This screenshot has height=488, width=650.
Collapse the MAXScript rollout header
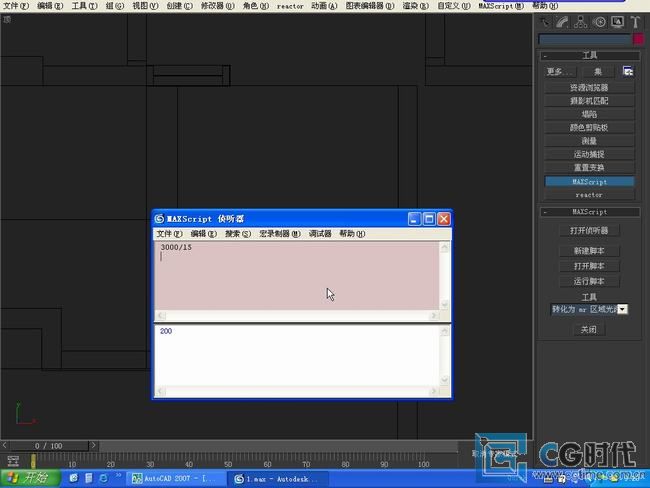click(x=589, y=212)
